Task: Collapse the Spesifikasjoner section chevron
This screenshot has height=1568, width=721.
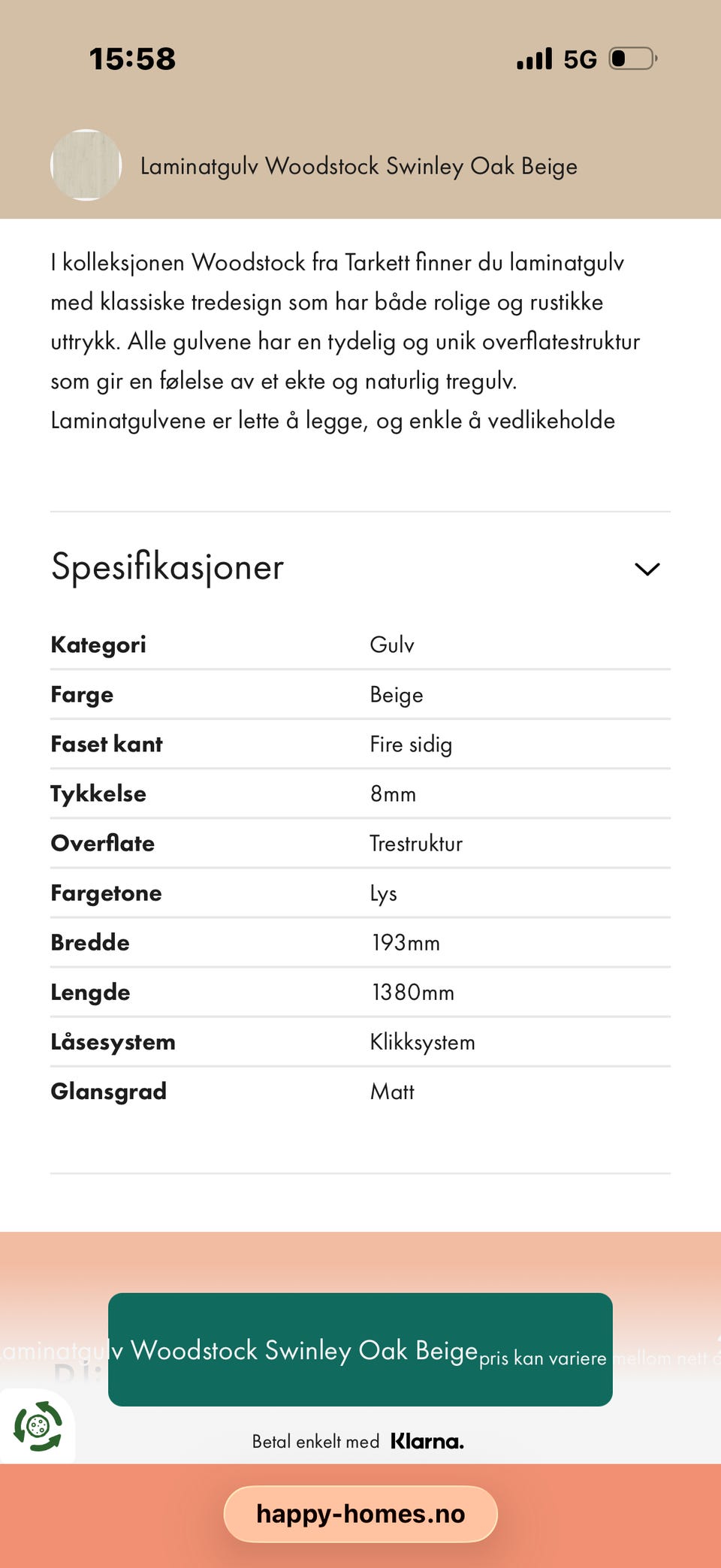Action: pyautogui.click(x=647, y=569)
